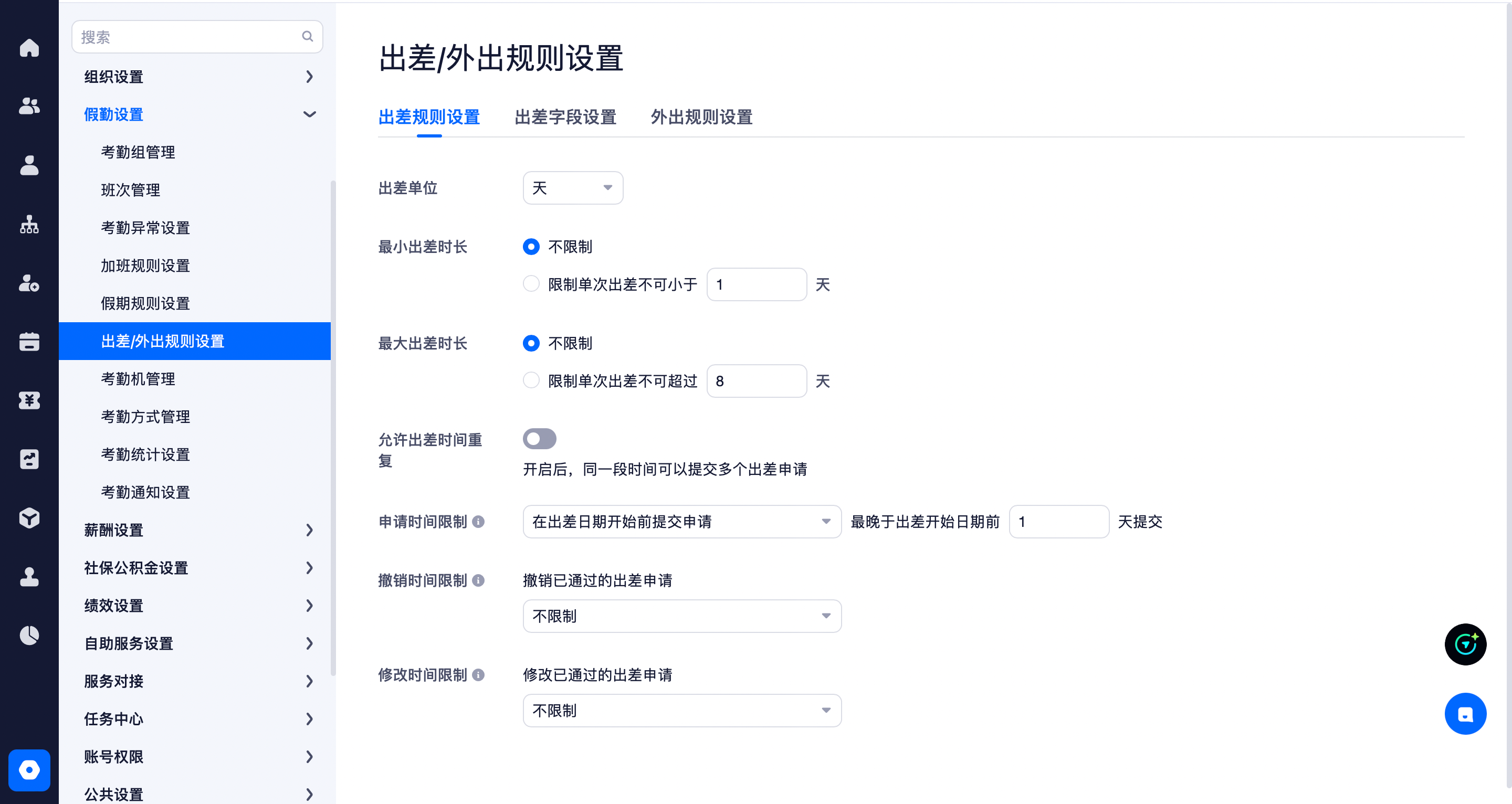The width and height of the screenshot is (1512, 804).
Task: Open the pie chart report icon
Action: click(x=29, y=636)
